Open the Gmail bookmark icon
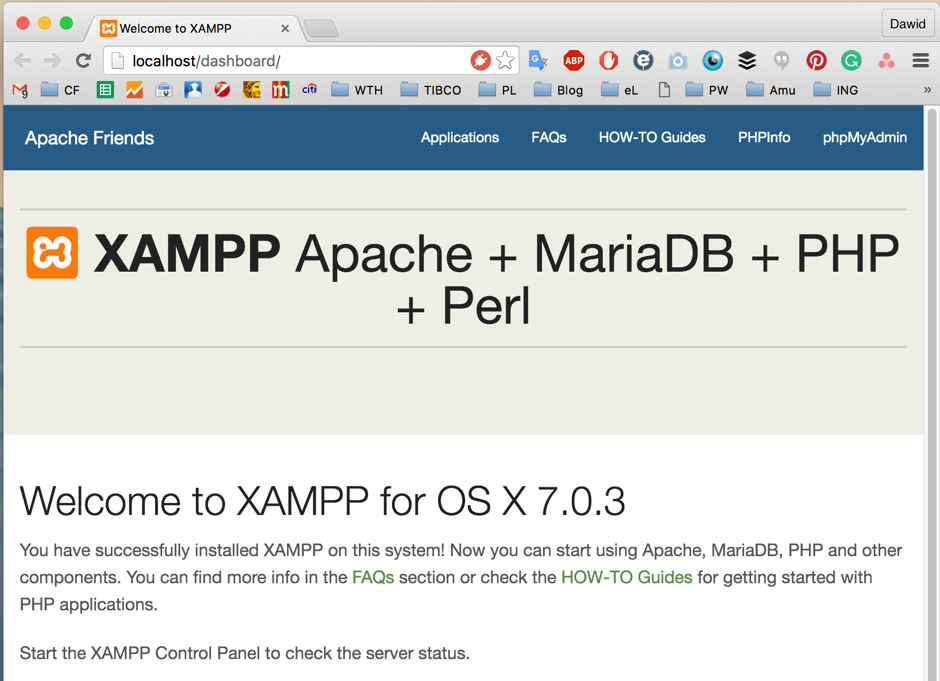940x681 pixels. 20,90
